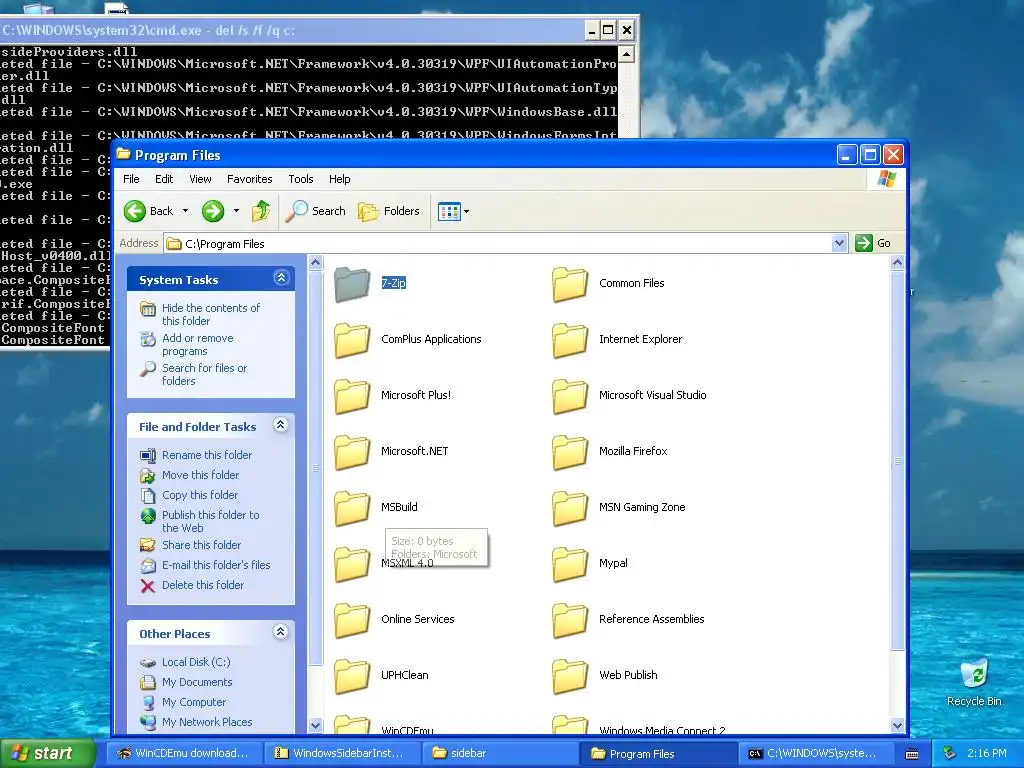Screen dimensions: 1024x768
Task: Click Move this folder link
Action: 200,475
